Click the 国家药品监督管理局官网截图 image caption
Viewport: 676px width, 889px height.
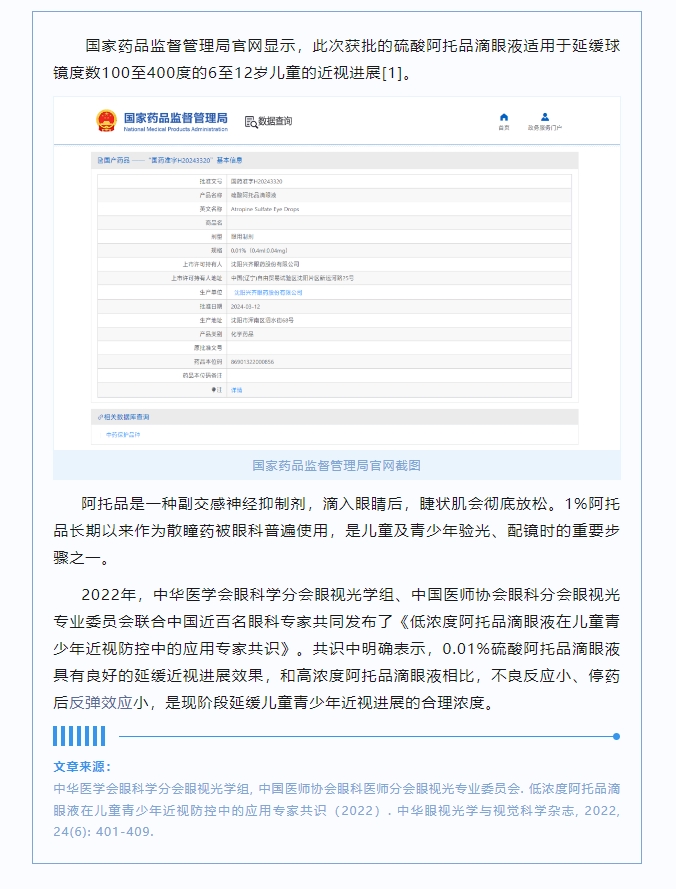coord(336,465)
